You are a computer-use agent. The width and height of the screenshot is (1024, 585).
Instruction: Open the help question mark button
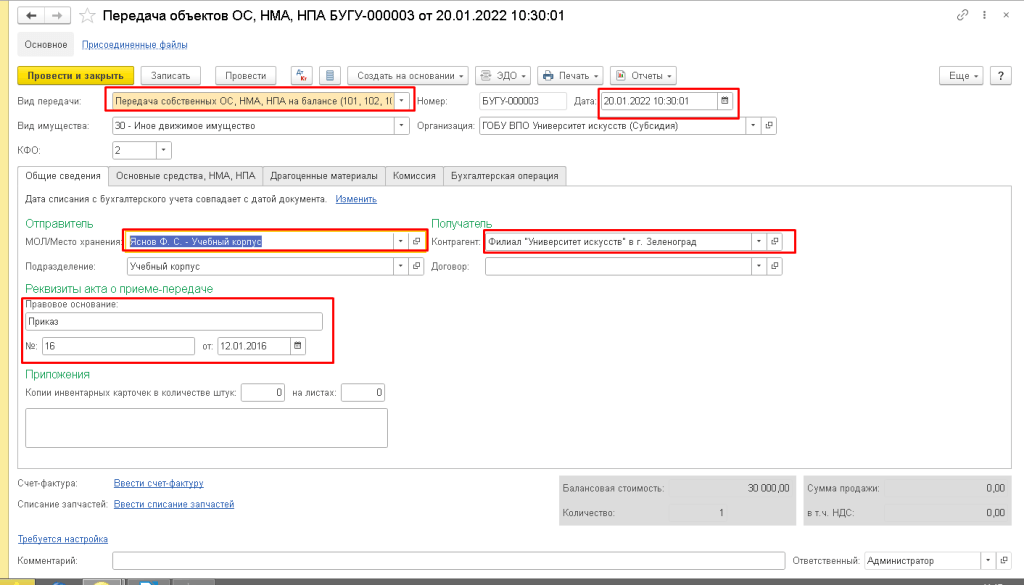[x=999, y=76]
